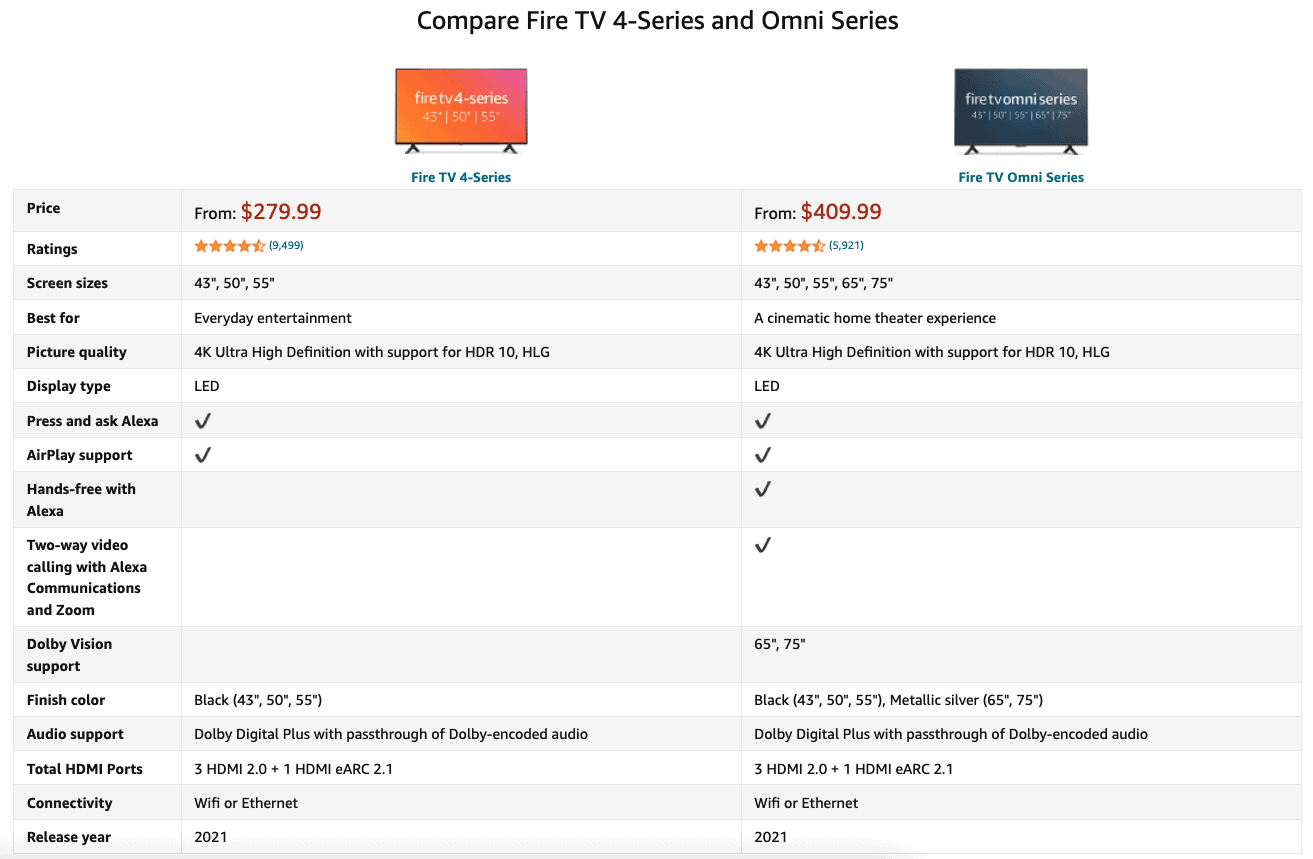1313x859 pixels.
Task: Click the Screen sizes row label
Action: pyautogui.click(x=67, y=283)
